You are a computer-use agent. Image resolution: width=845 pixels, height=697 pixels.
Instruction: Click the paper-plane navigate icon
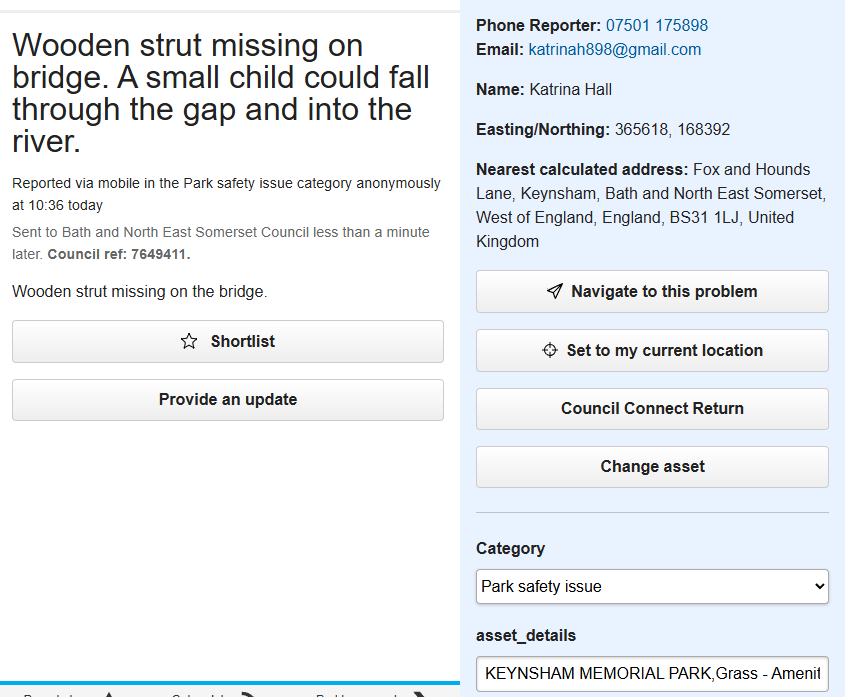tap(555, 291)
